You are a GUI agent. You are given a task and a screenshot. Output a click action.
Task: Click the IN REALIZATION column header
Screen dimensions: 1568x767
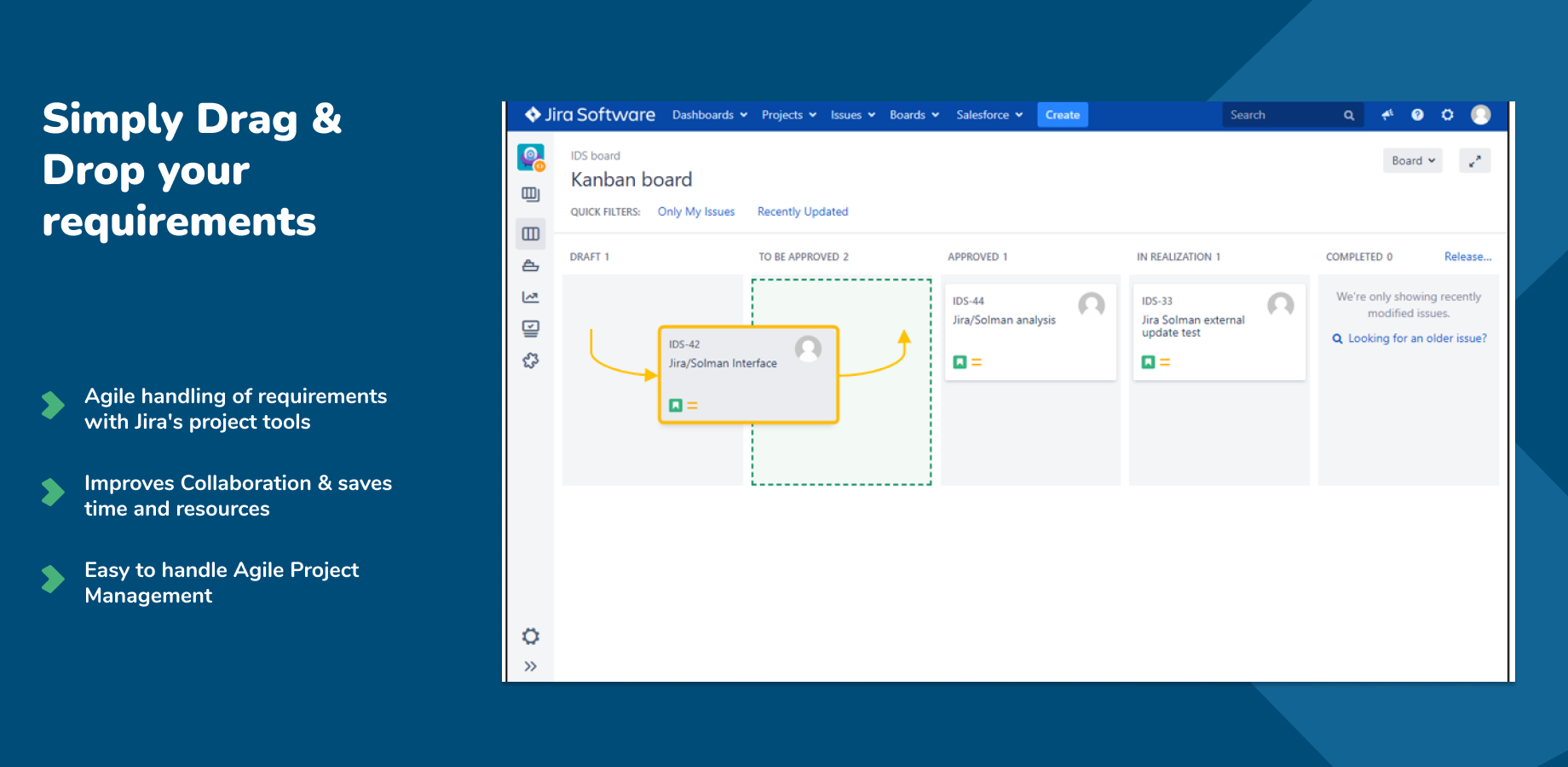(x=1179, y=257)
